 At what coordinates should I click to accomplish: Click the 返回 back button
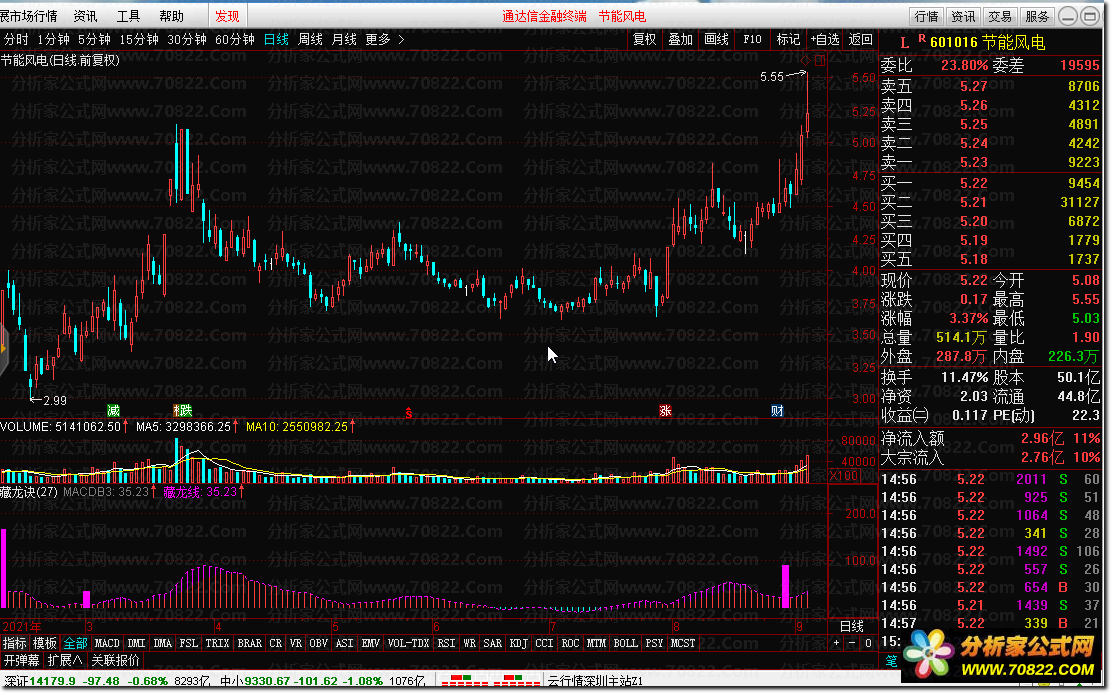[860, 39]
